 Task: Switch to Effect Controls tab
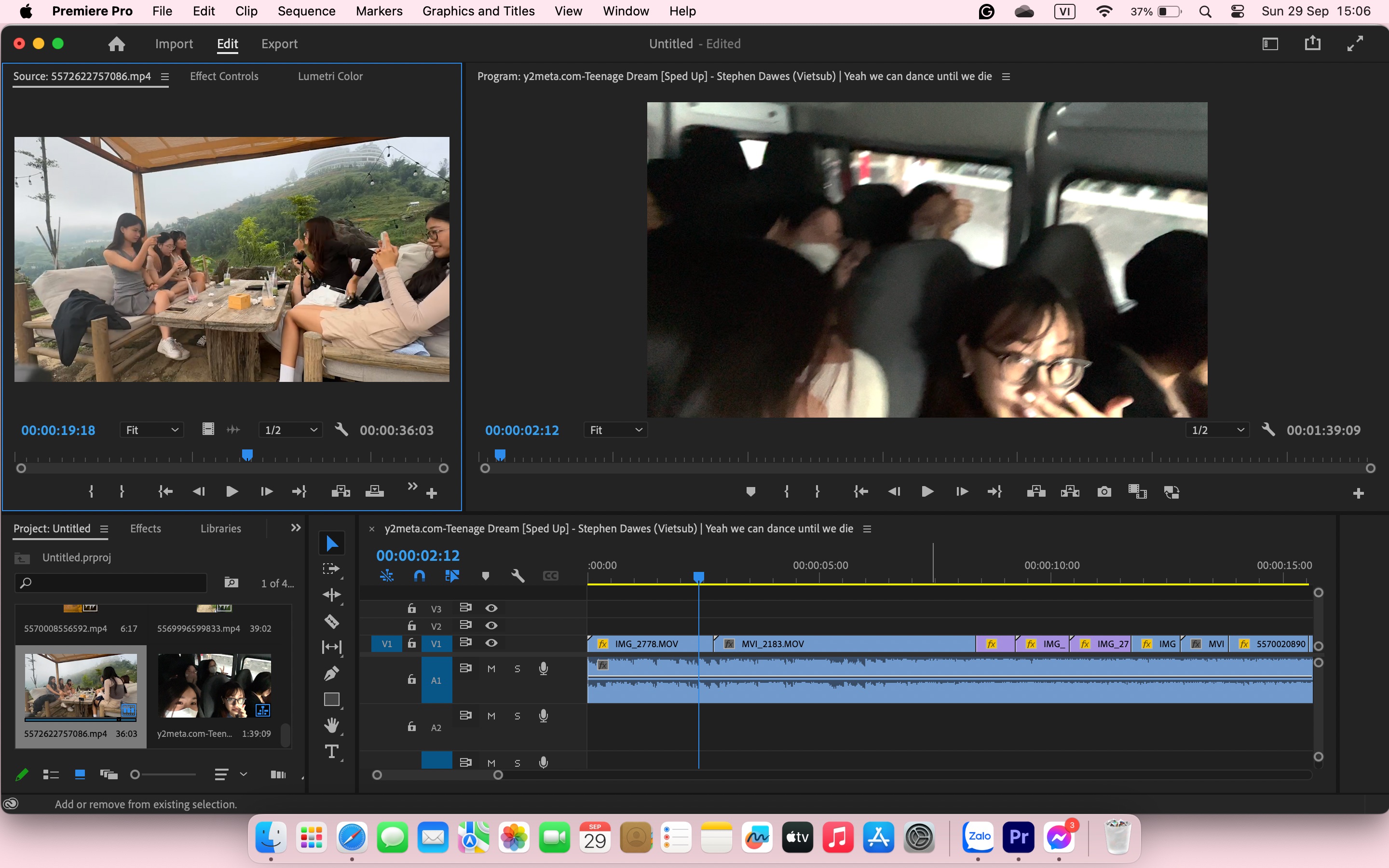point(224,76)
